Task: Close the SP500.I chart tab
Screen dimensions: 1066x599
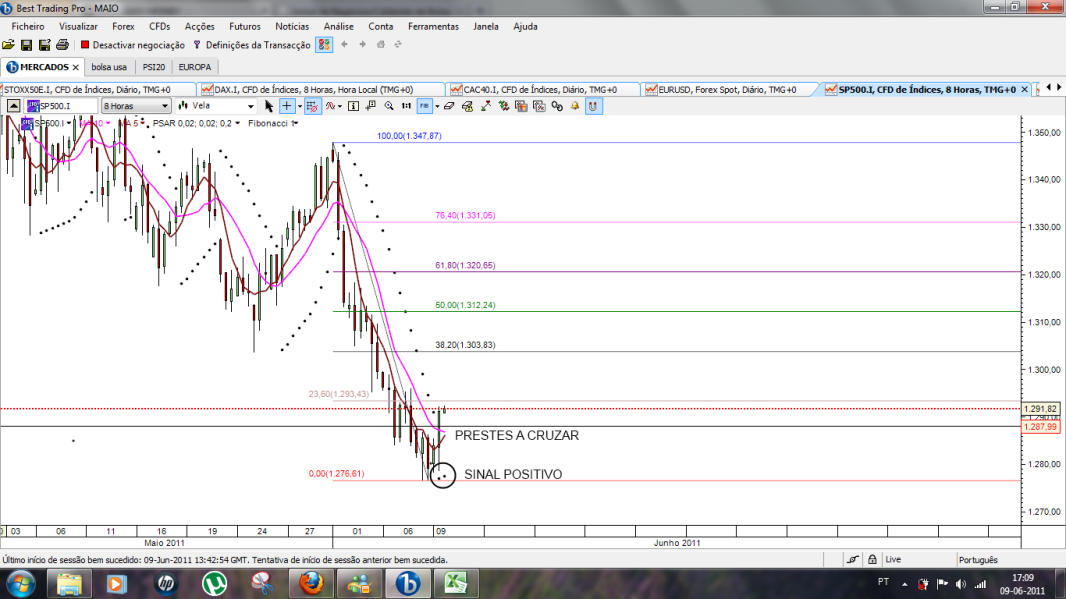Action: (1025, 90)
